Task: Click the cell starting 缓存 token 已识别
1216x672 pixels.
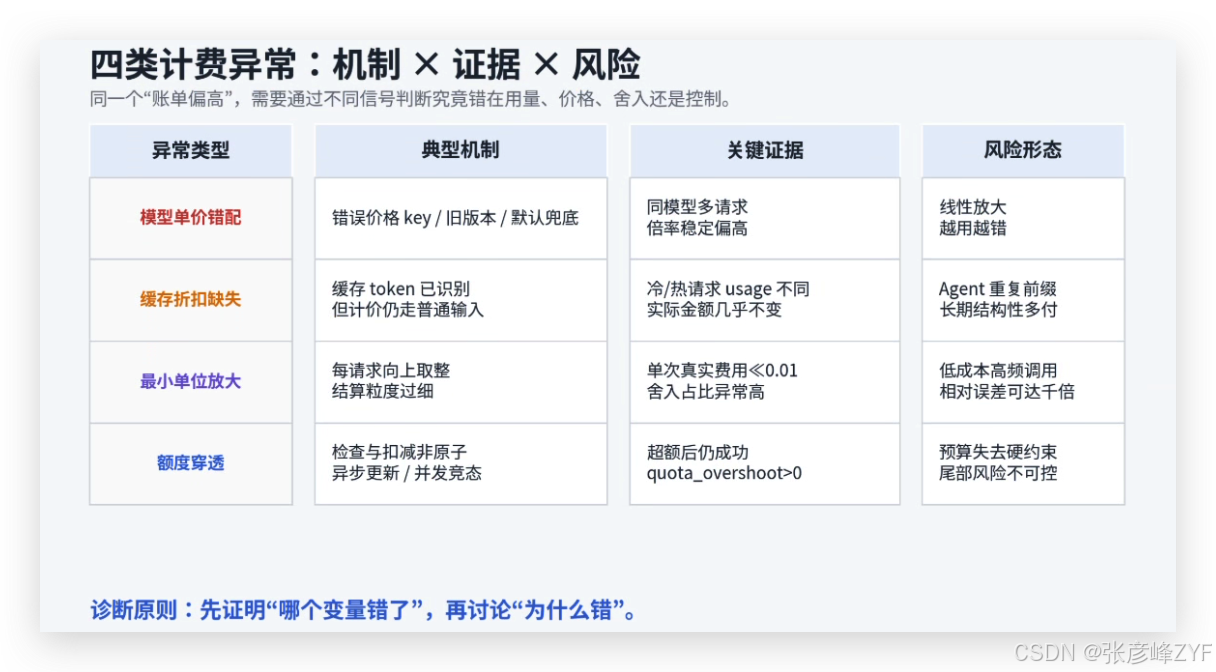Action: point(461,300)
